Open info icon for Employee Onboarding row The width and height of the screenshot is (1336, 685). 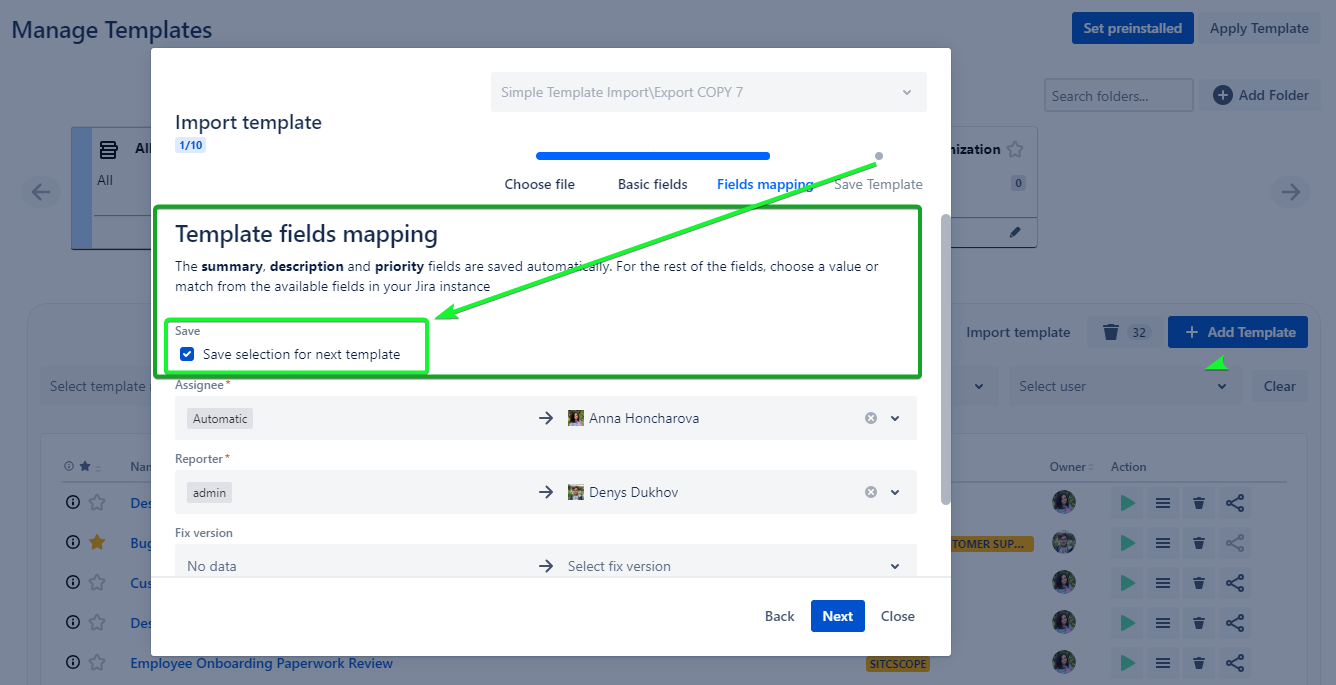72,663
